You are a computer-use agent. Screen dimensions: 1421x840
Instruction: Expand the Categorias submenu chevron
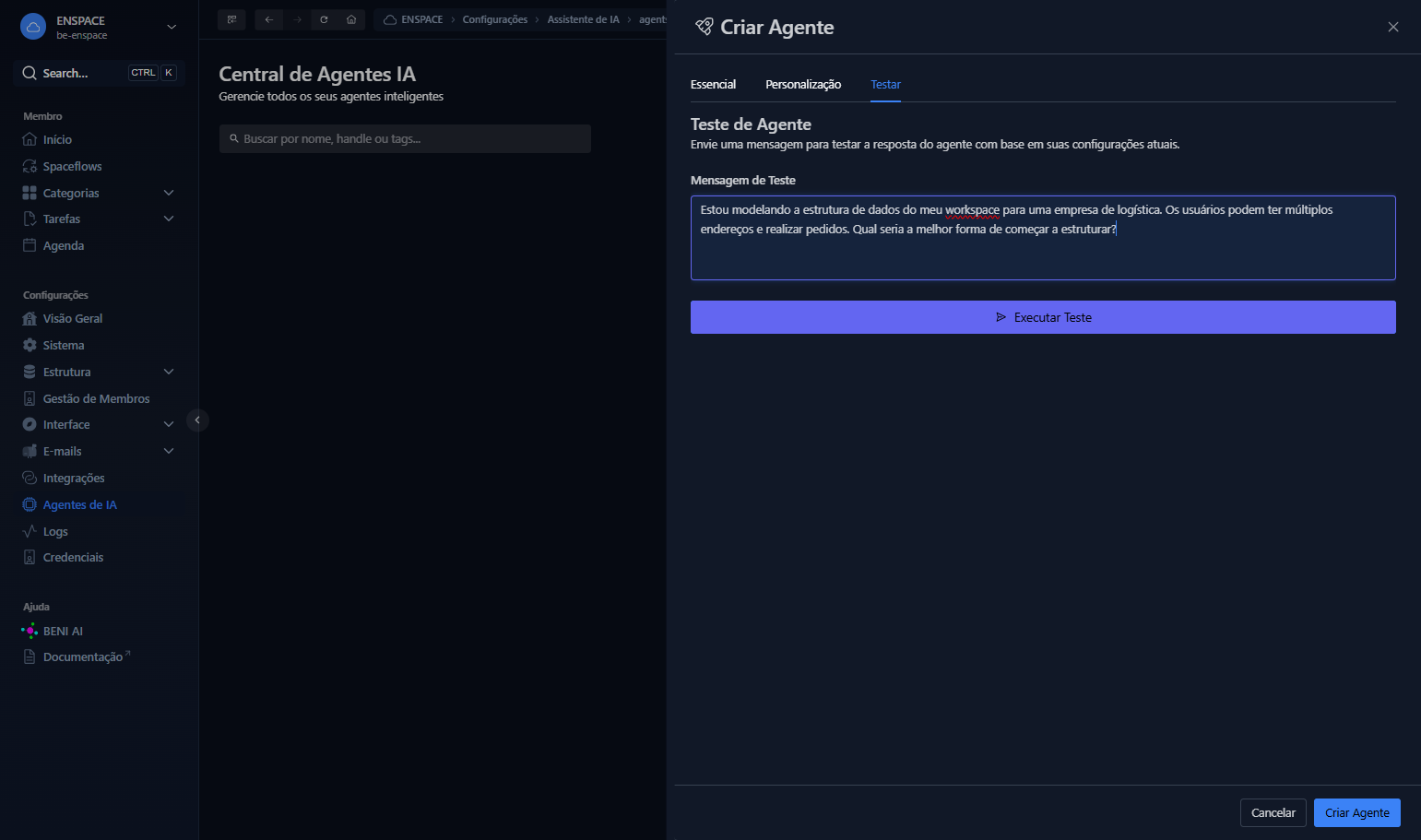(169, 193)
